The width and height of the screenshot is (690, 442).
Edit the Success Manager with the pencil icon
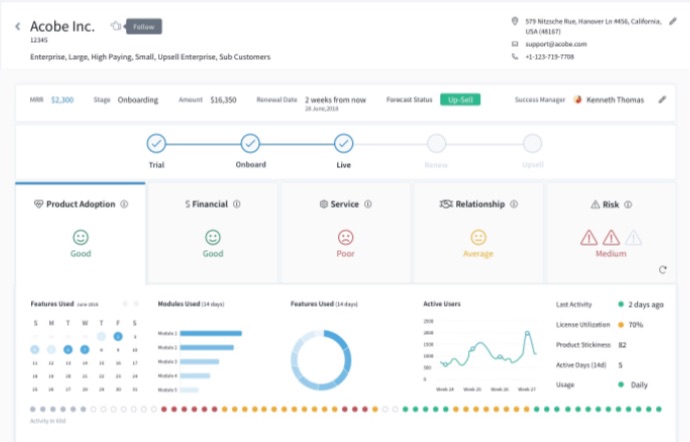[x=662, y=99]
